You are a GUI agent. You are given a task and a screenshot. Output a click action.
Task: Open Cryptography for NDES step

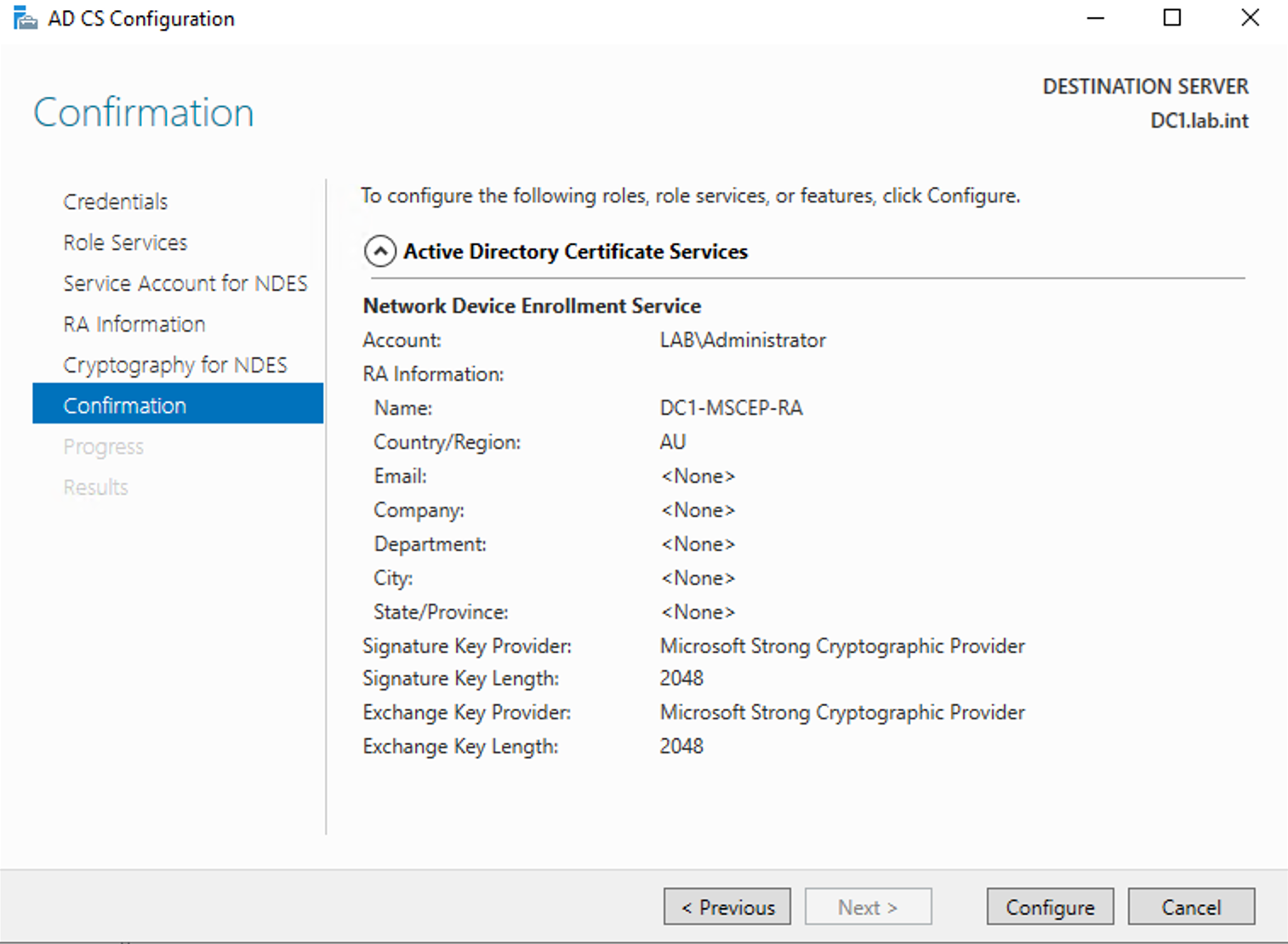(175, 365)
